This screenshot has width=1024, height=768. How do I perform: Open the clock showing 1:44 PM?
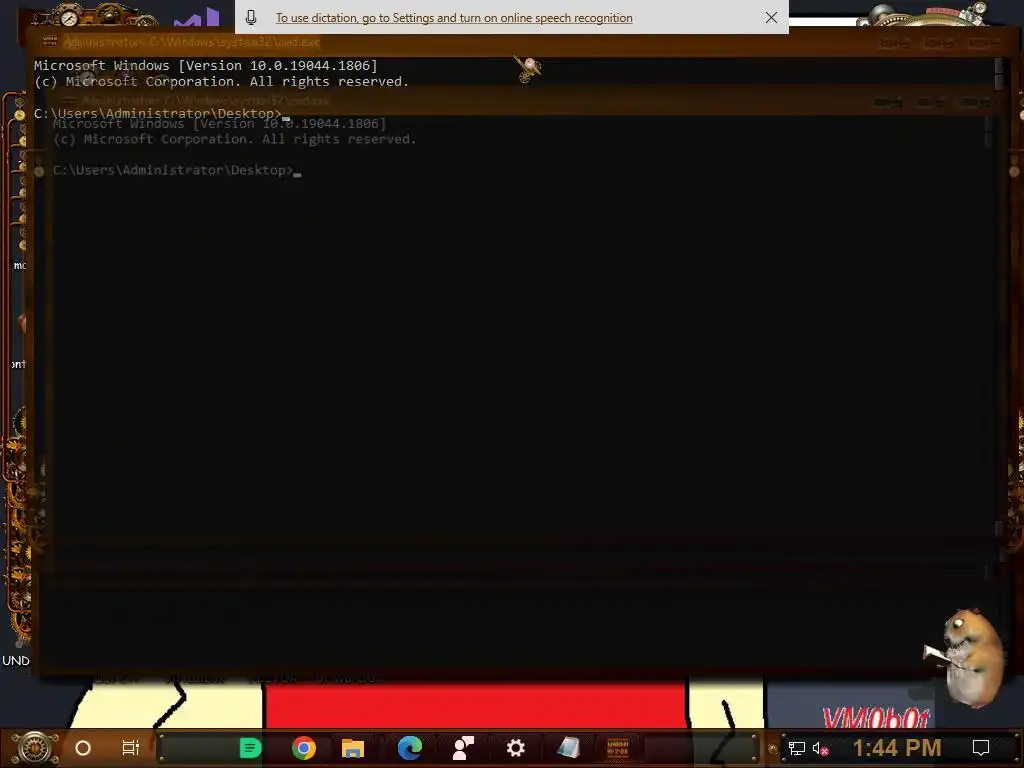tap(897, 748)
